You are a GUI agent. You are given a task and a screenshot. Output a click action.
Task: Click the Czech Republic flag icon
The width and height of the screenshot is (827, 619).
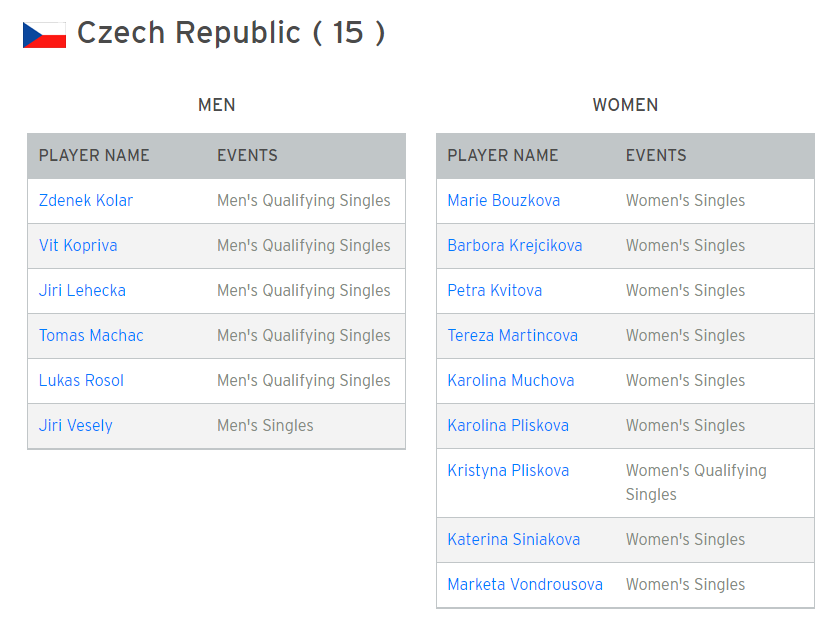click(44, 35)
